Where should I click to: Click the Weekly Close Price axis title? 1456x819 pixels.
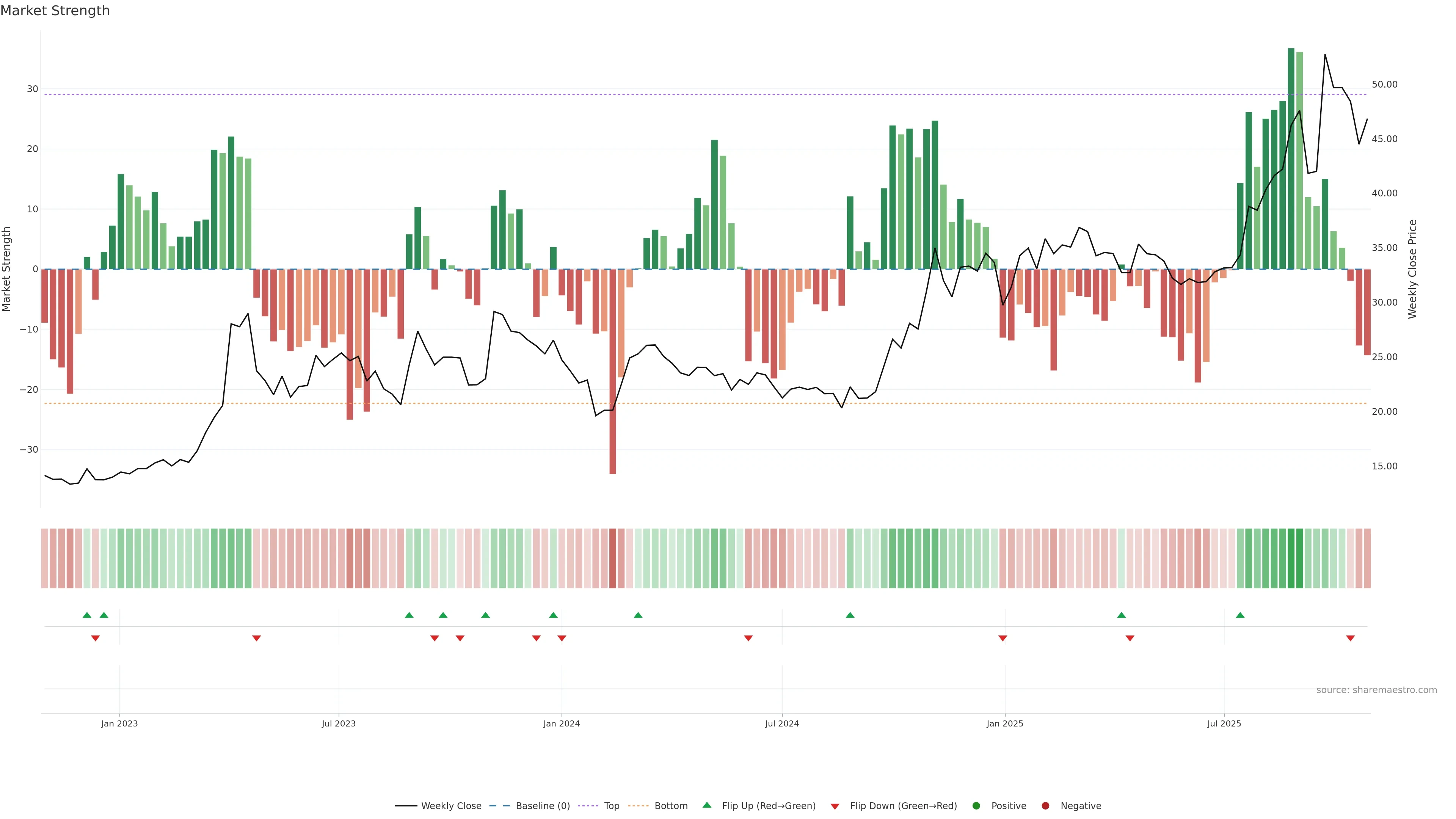coord(1412,269)
